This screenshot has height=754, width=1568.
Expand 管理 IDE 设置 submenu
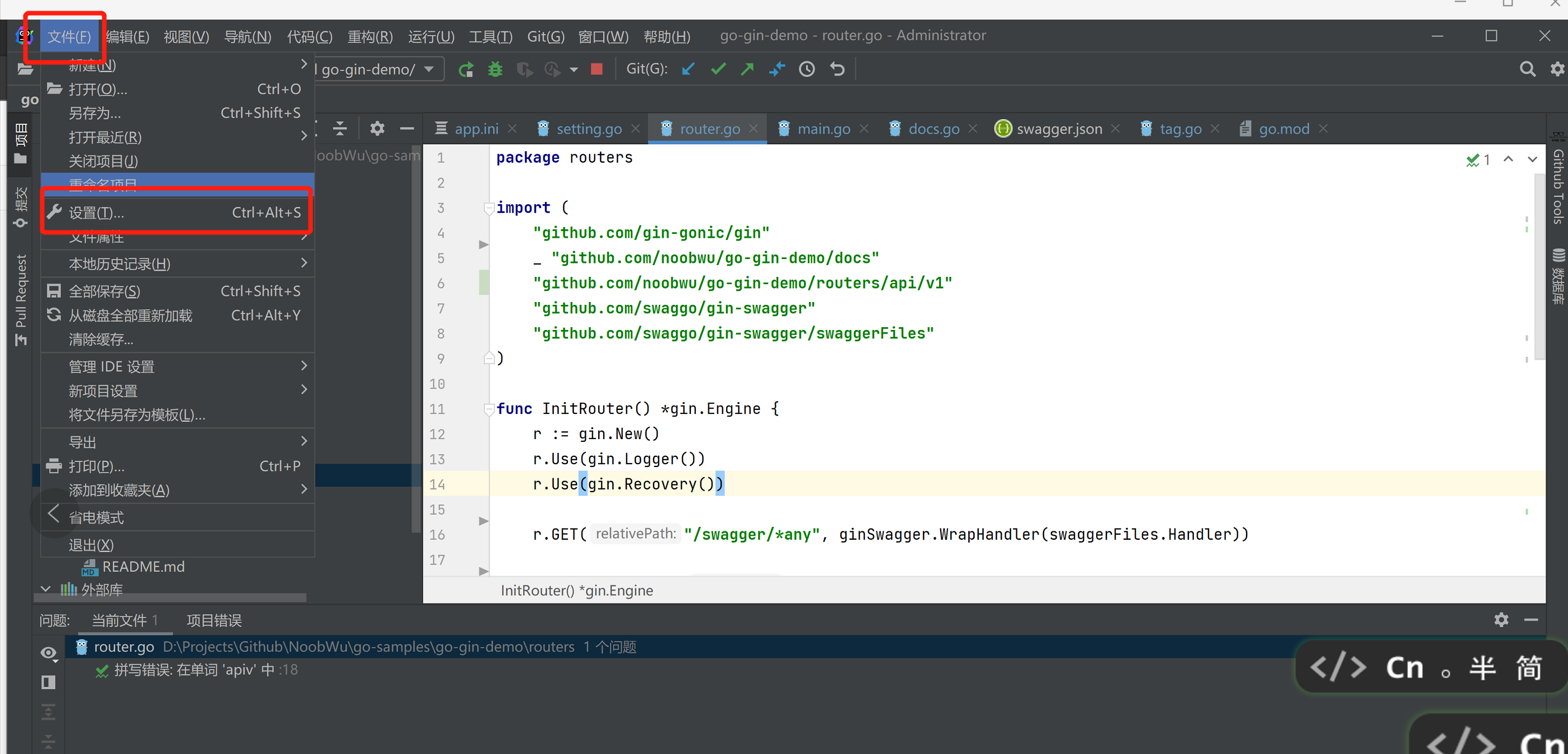177,366
